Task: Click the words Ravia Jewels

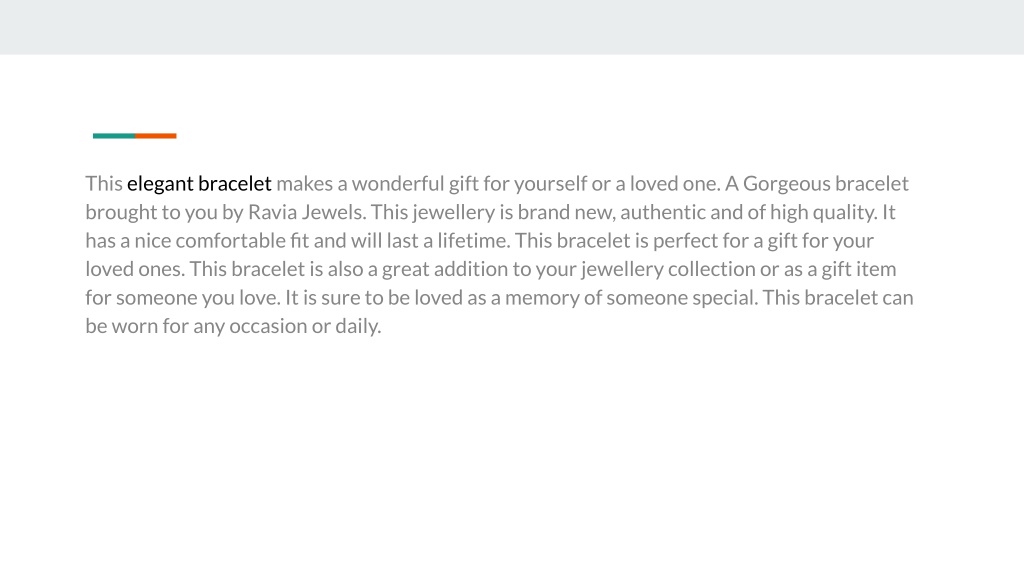Action: click(306, 212)
